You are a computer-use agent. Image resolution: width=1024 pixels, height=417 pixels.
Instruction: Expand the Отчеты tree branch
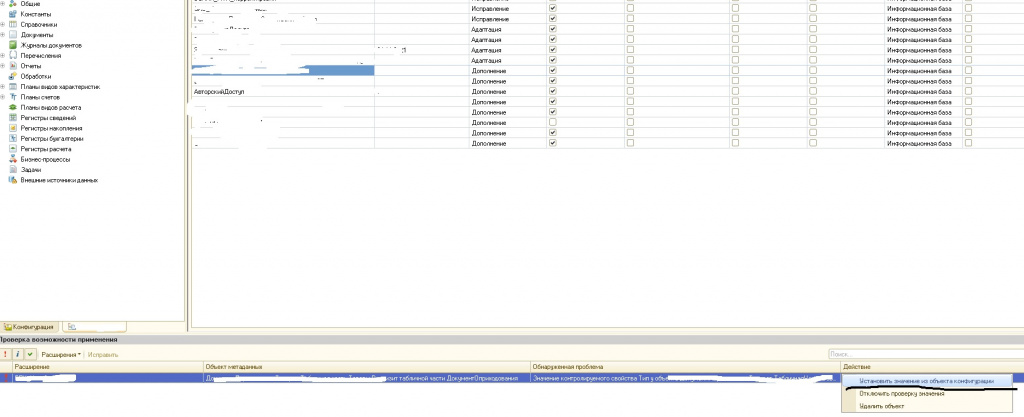click(3, 66)
